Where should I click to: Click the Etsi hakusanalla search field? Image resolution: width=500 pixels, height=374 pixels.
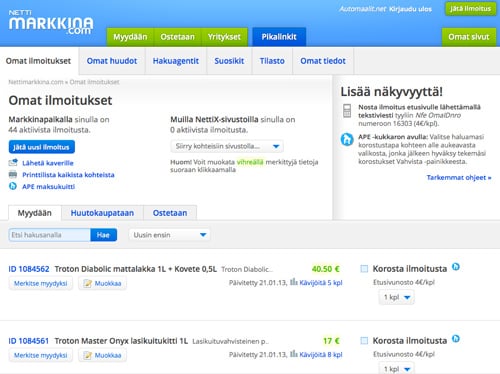[x=50, y=235]
